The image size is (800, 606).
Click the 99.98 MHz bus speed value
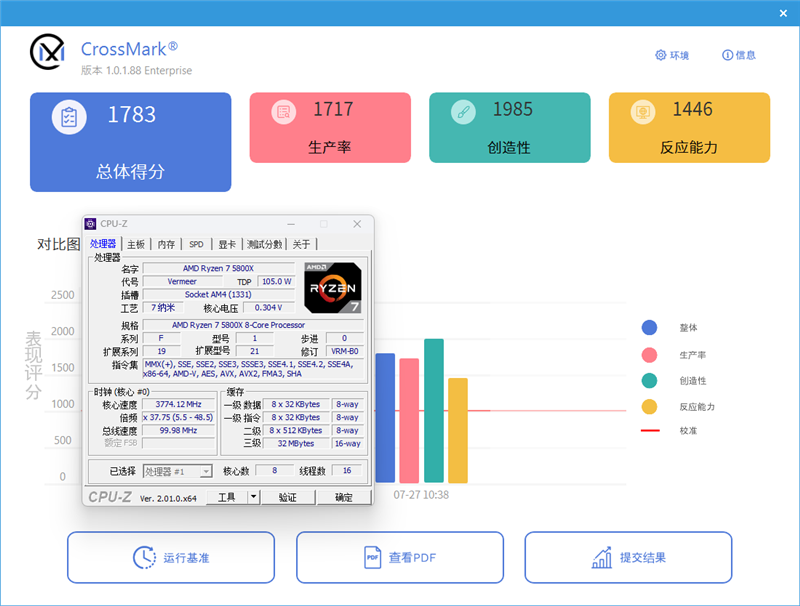(x=179, y=431)
